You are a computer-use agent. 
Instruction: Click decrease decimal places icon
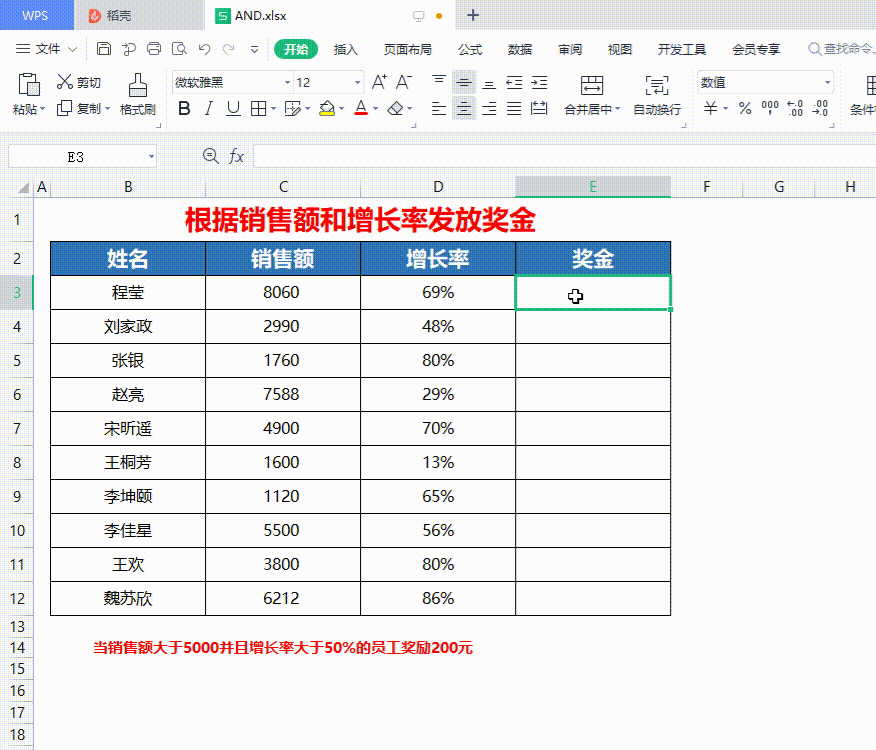point(820,108)
